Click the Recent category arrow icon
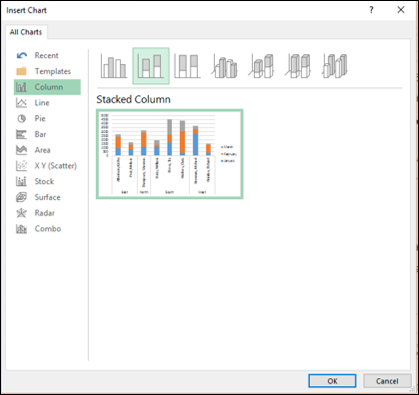The width and height of the screenshot is (419, 395). click(22, 55)
